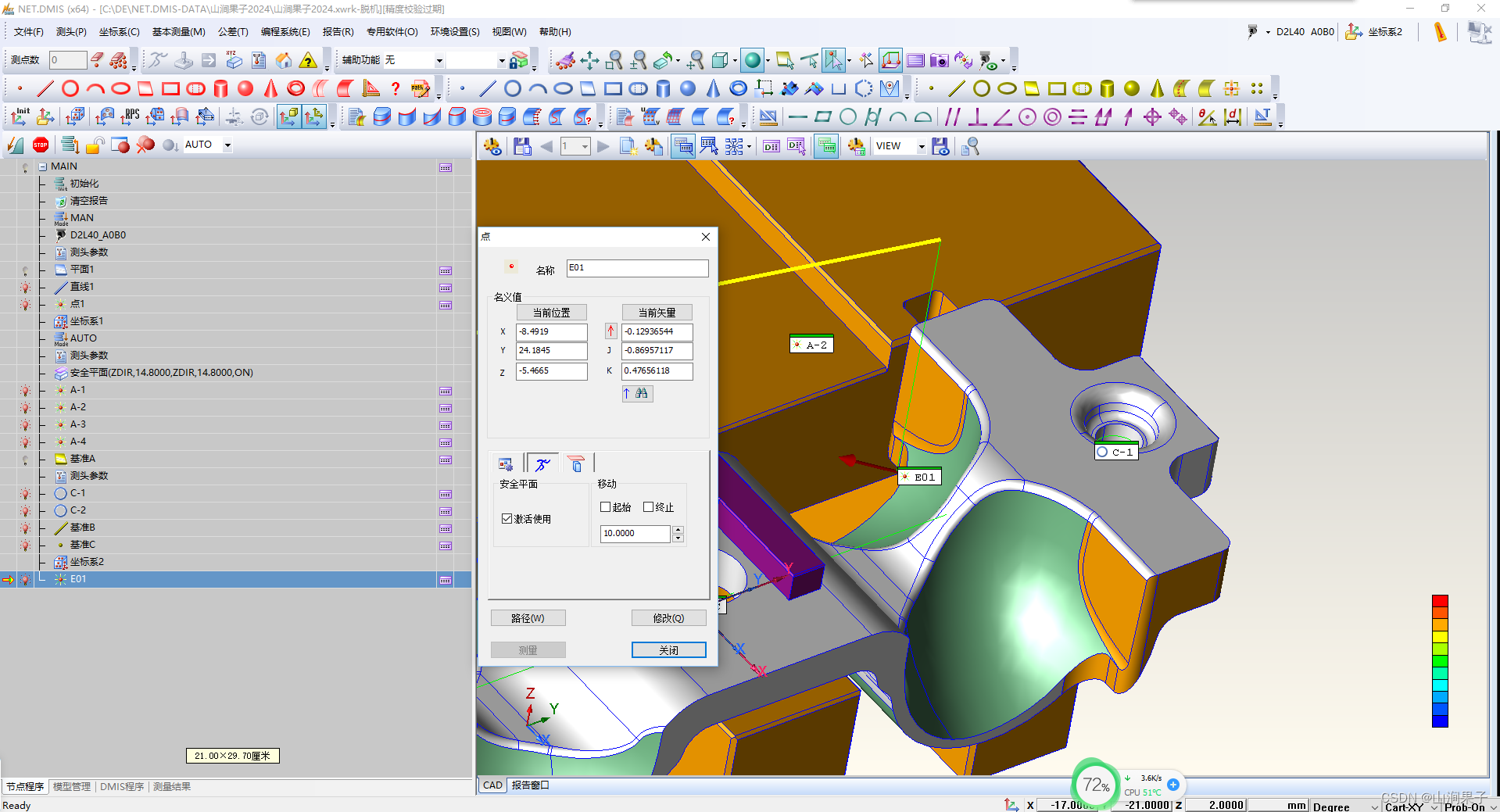The height and width of the screenshot is (812, 1500).
Task: Click the Init coordinate system icon
Action: (20, 116)
